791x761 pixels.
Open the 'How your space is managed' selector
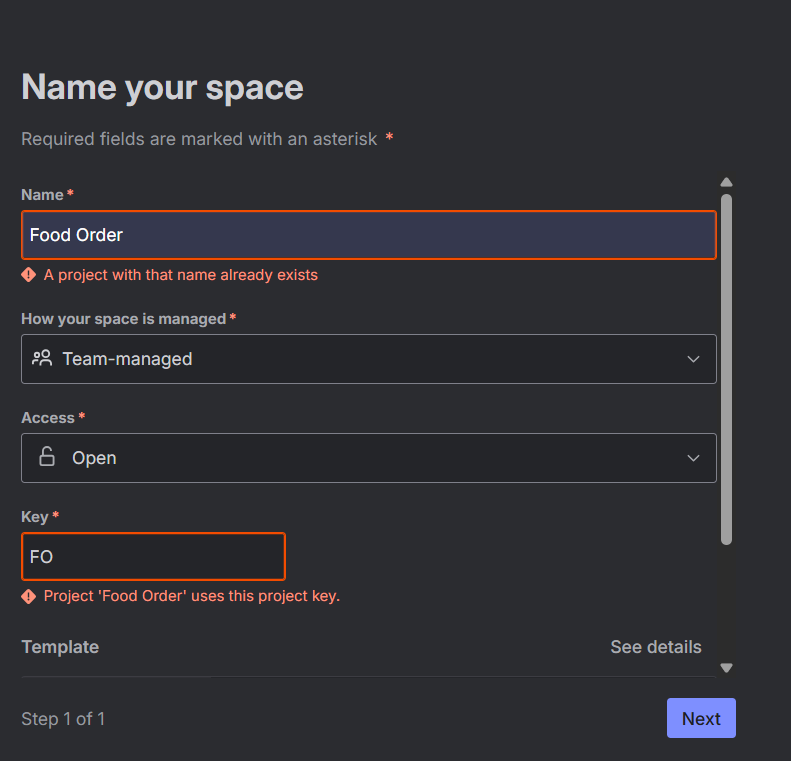click(x=368, y=359)
